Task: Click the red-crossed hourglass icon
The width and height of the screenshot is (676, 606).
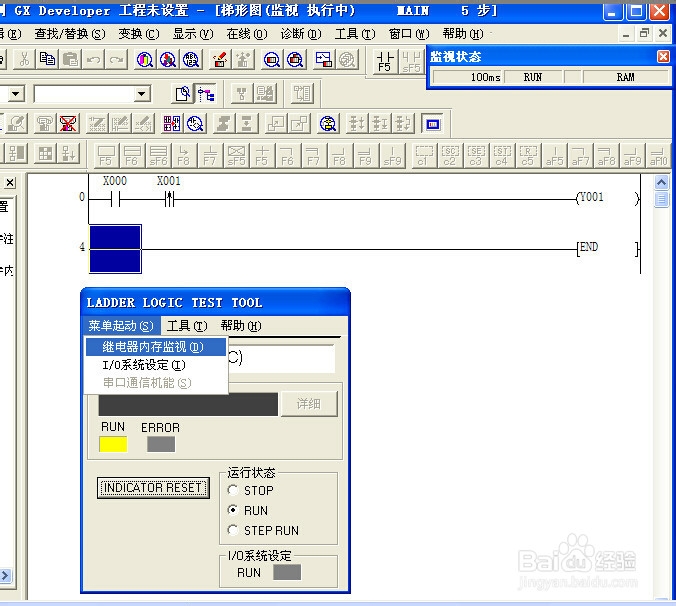Action: click(x=68, y=124)
